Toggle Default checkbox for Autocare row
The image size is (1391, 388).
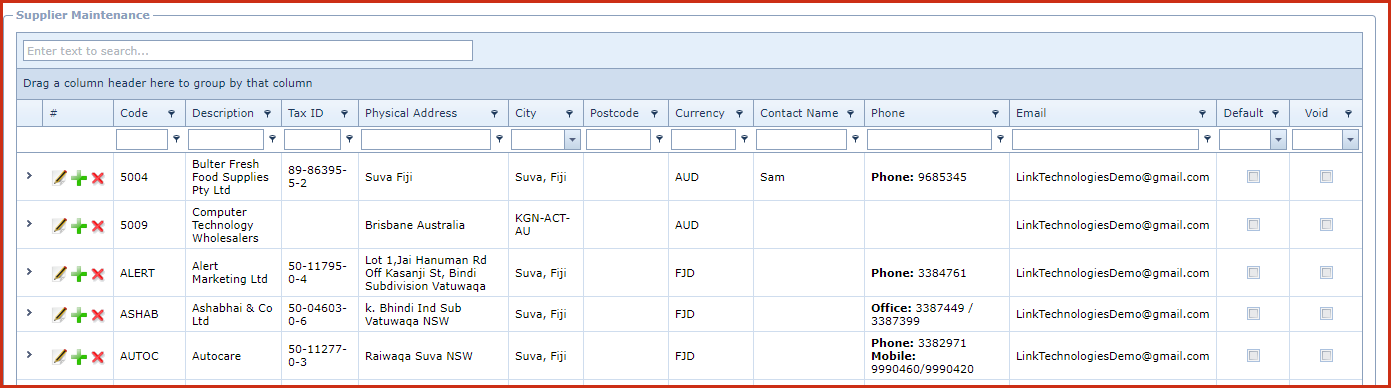tap(1253, 356)
